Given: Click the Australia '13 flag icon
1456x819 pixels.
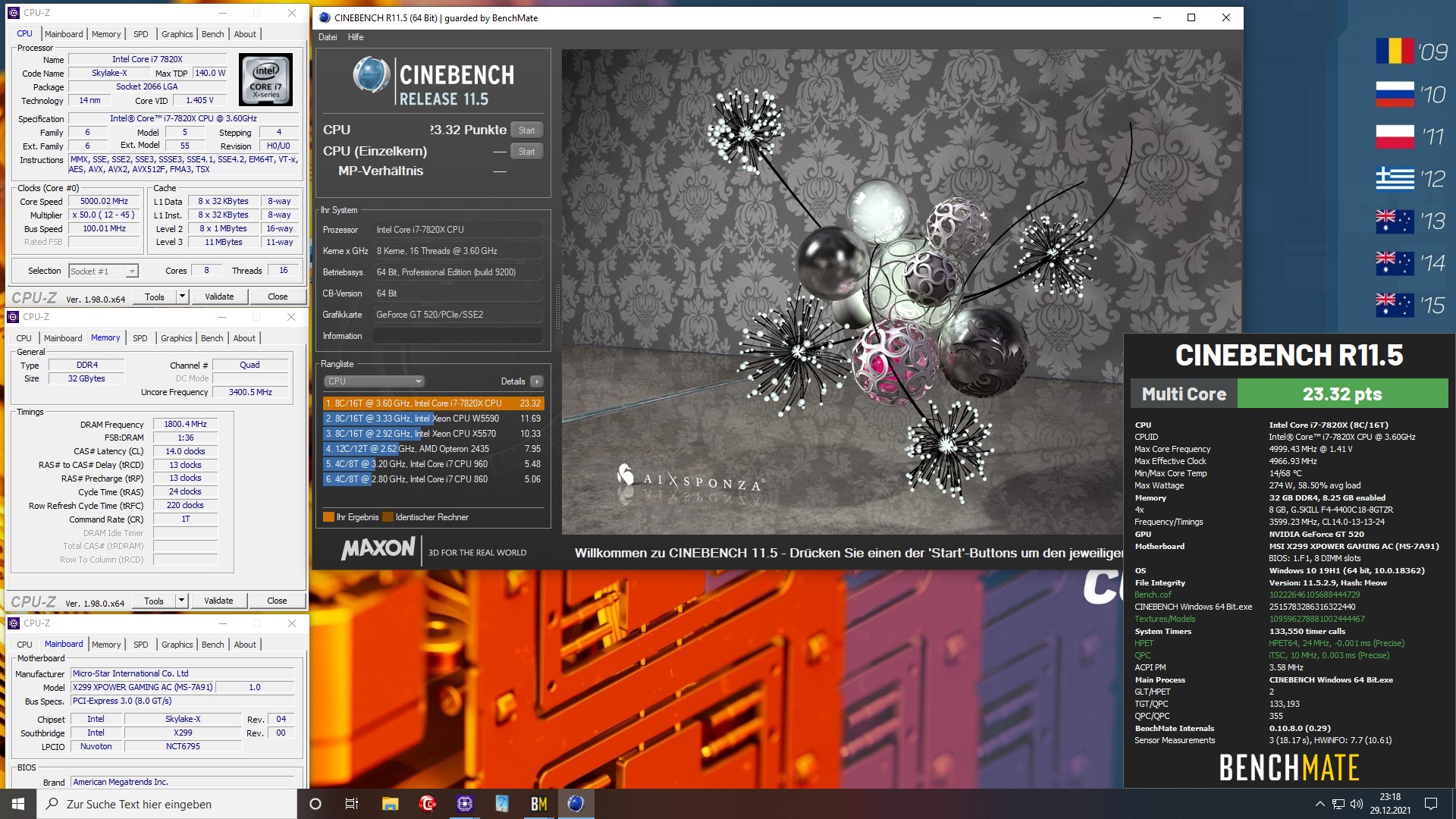Looking at the screenshot, I should (x=1395, y=221).
